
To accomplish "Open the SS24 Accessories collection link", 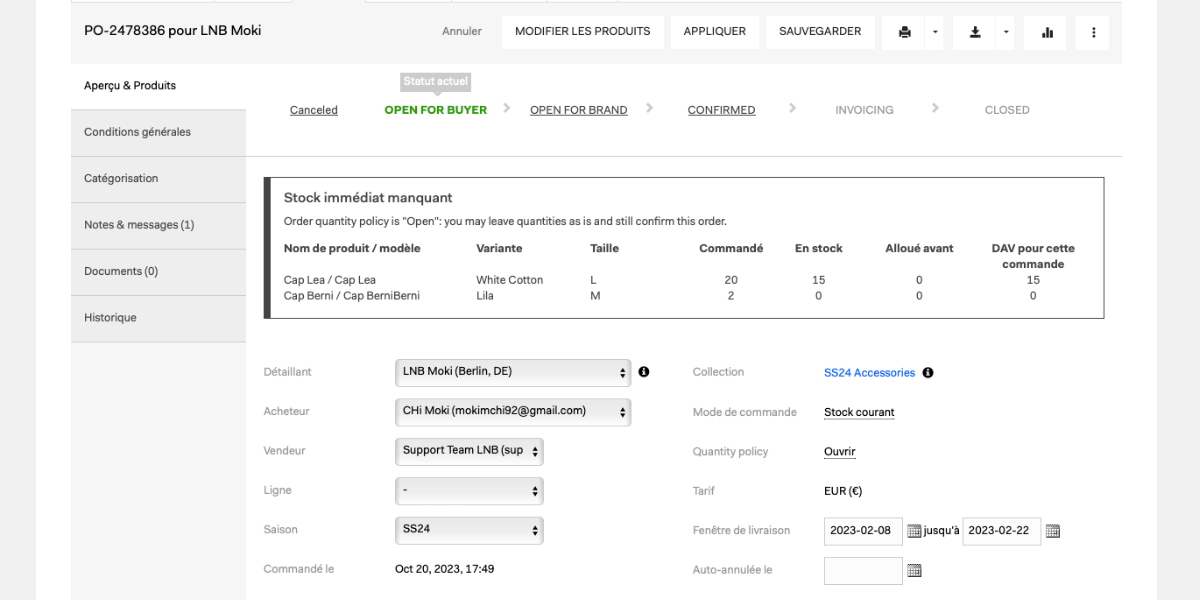I will [x=869, y=373].
